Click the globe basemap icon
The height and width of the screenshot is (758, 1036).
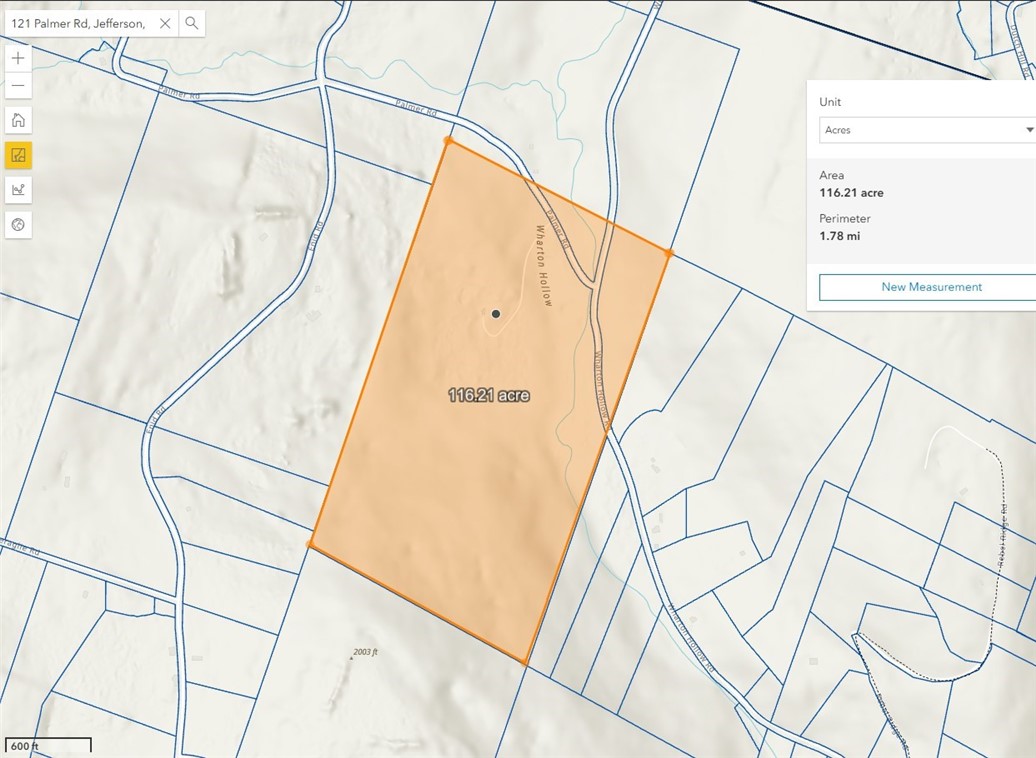click(x=18, y=224)
